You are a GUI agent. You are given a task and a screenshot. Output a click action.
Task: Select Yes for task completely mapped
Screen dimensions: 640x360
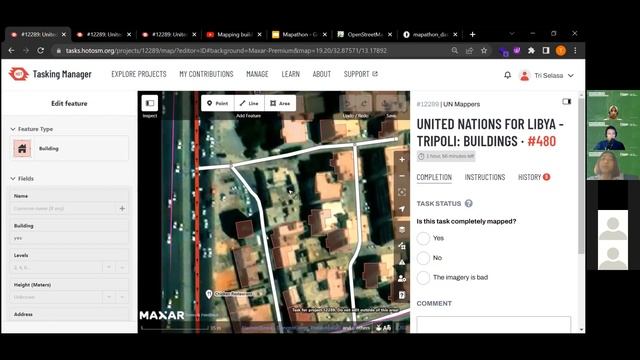pyautogui.click(x=423, y=238)
